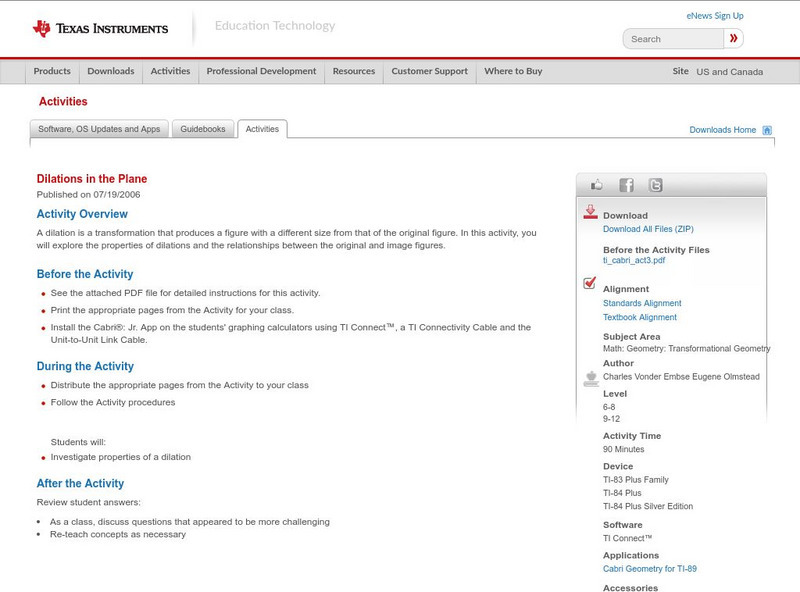
Task: Open the Cabri Geometry for TI-89 link
Action: point(649,569)
